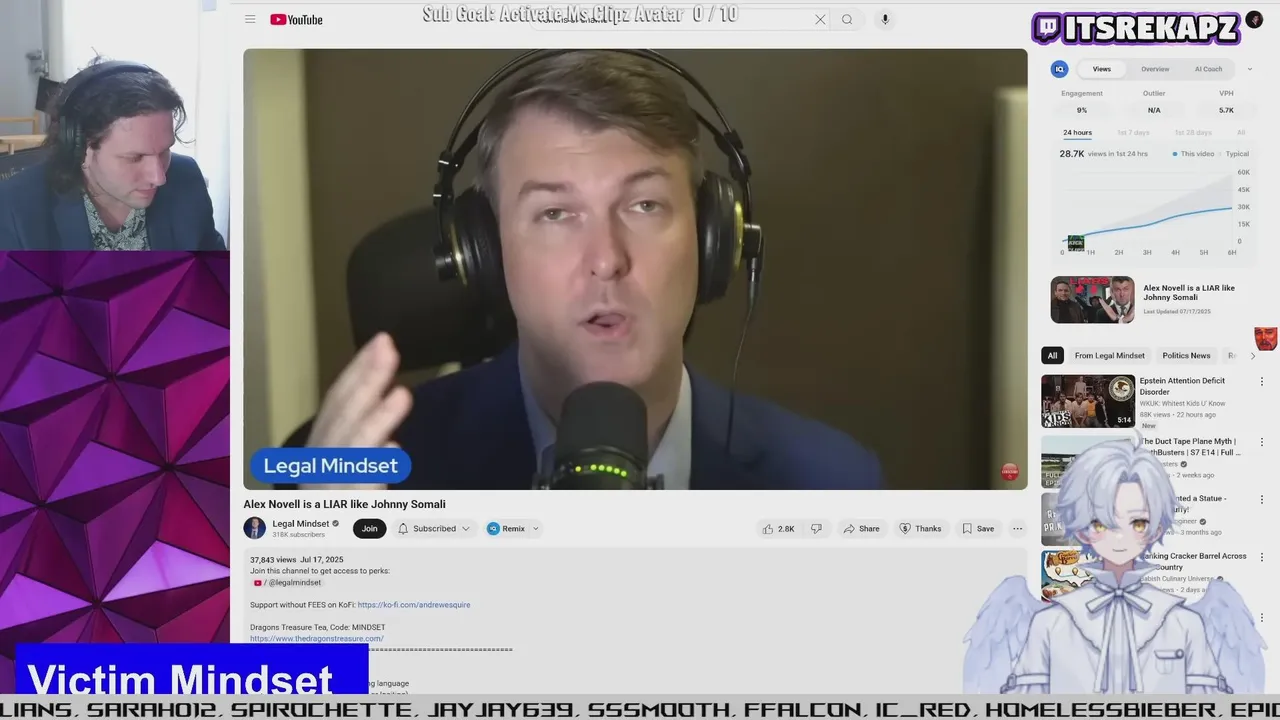Open options for the Cracker Barrel video
The width and height of the screenshot is (1280, 720).
[x=1261, y=556]
